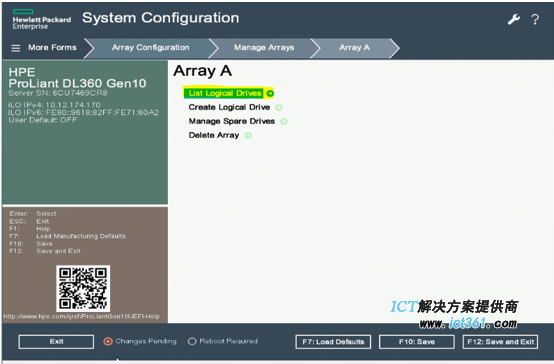554x364 pixels.
Task: Click the arrow icon next to Delete Array
Action: coord(248,135)
